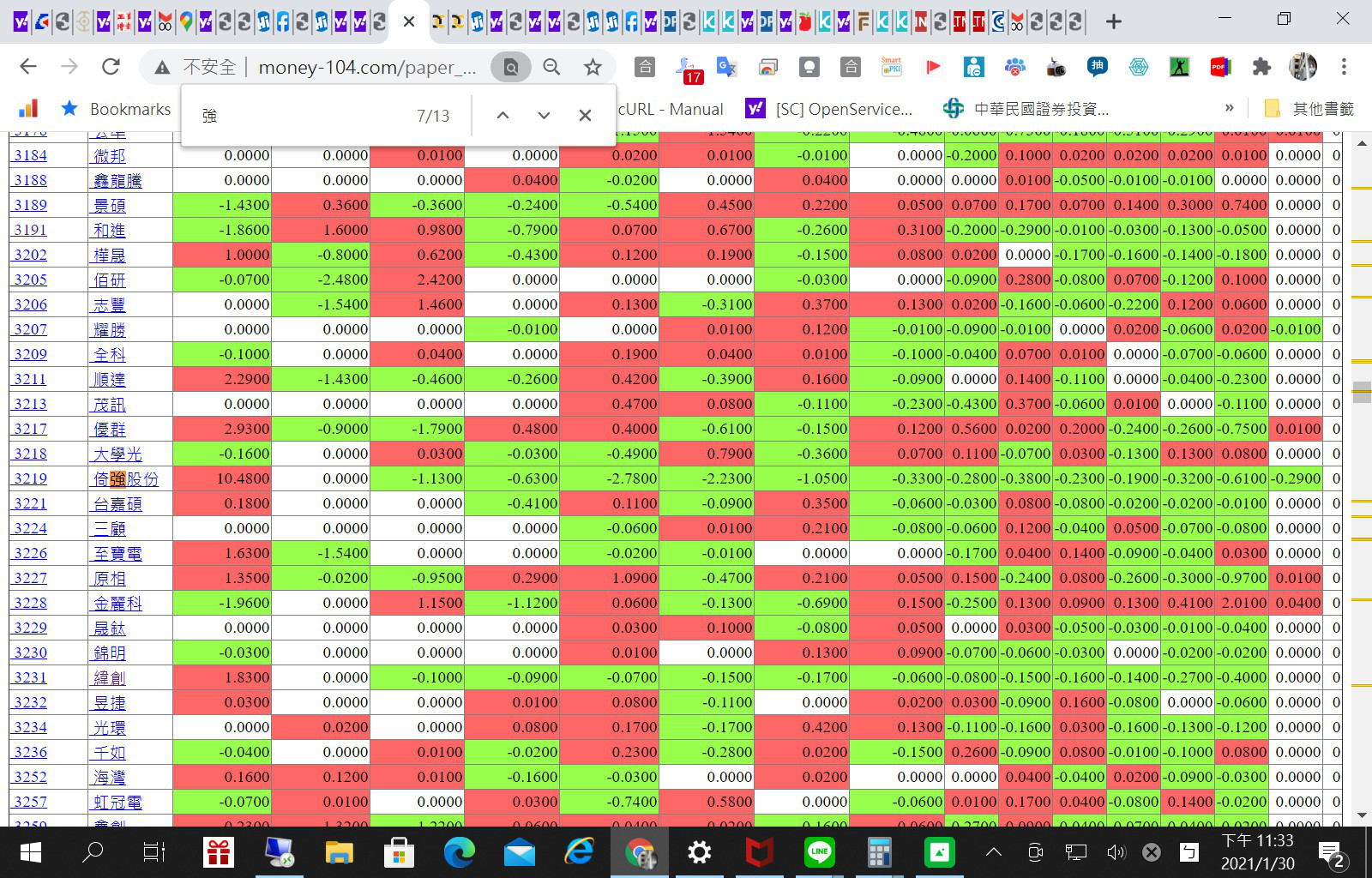Open the [SC] OpenService bookmark
The image size is (1372, 878).
[x=829, y=109]
